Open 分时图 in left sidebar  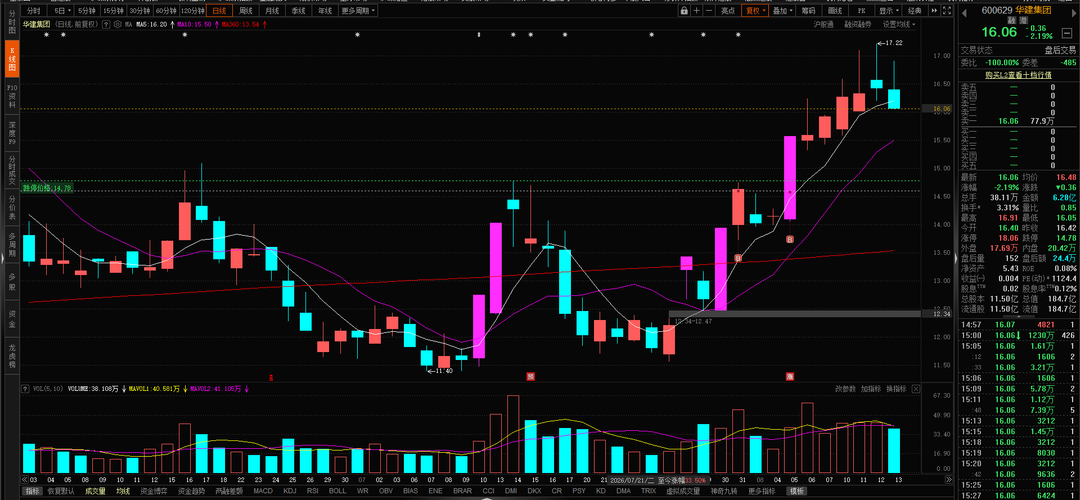[x=12, y=22]
